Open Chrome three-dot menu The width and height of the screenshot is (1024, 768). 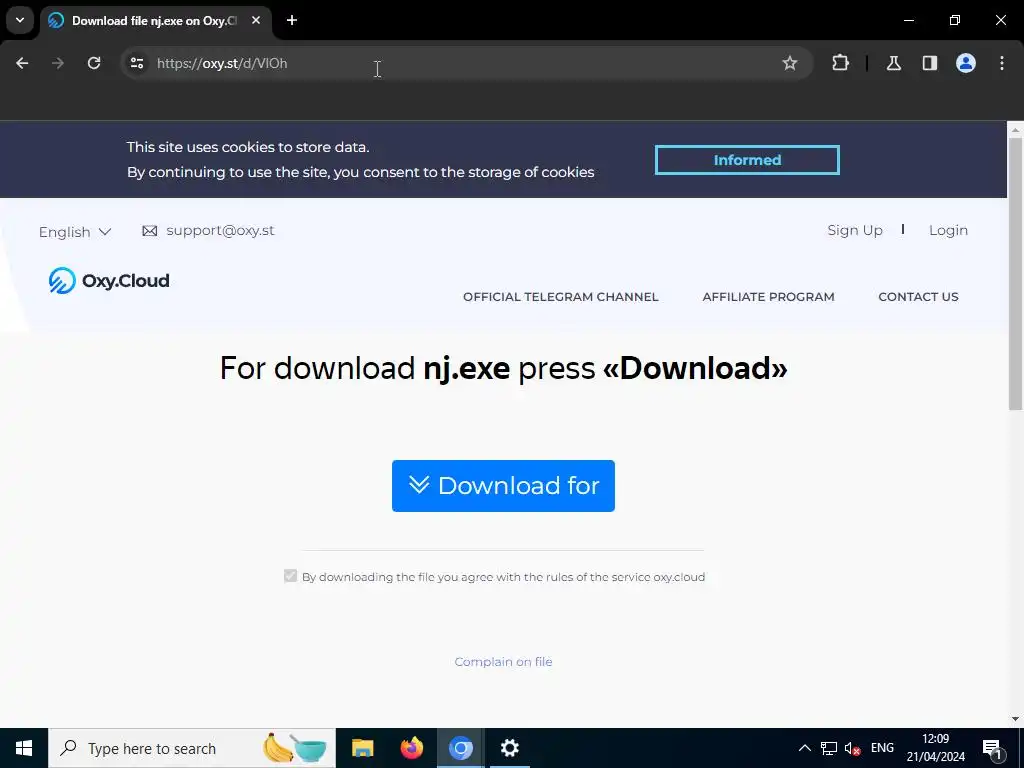coord(1002,63)
